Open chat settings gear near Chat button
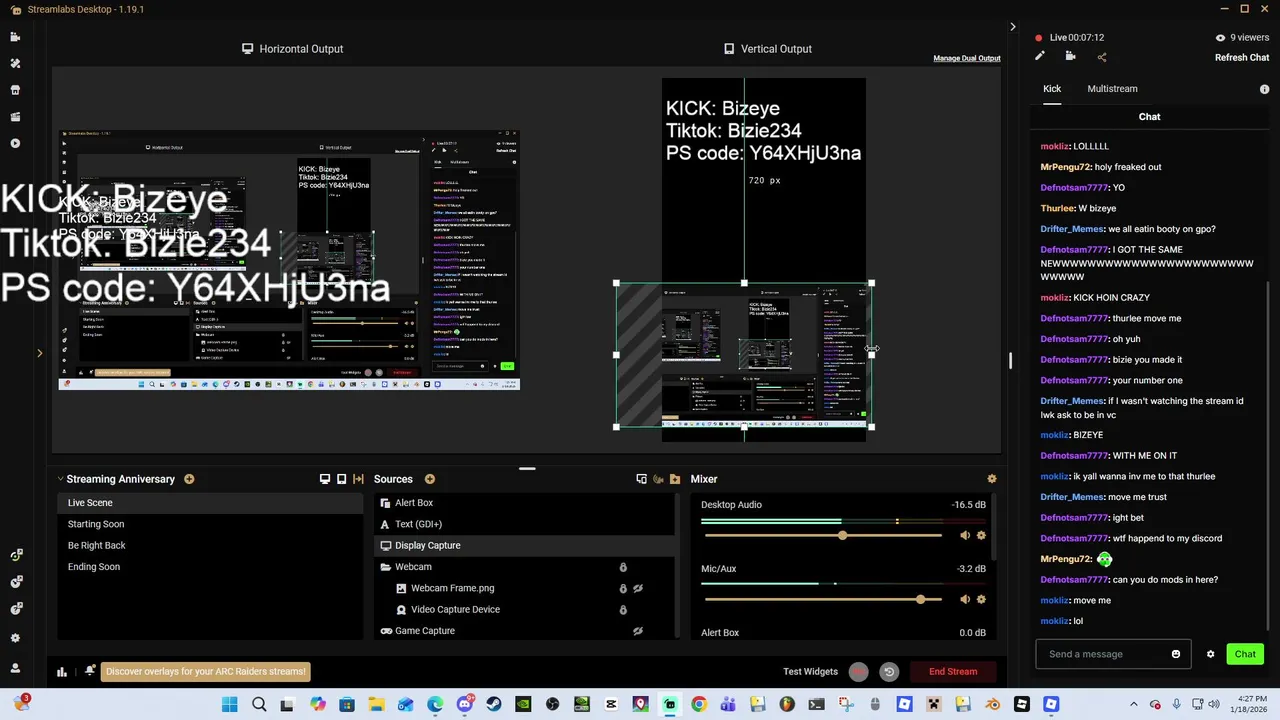 (1210, 654)
